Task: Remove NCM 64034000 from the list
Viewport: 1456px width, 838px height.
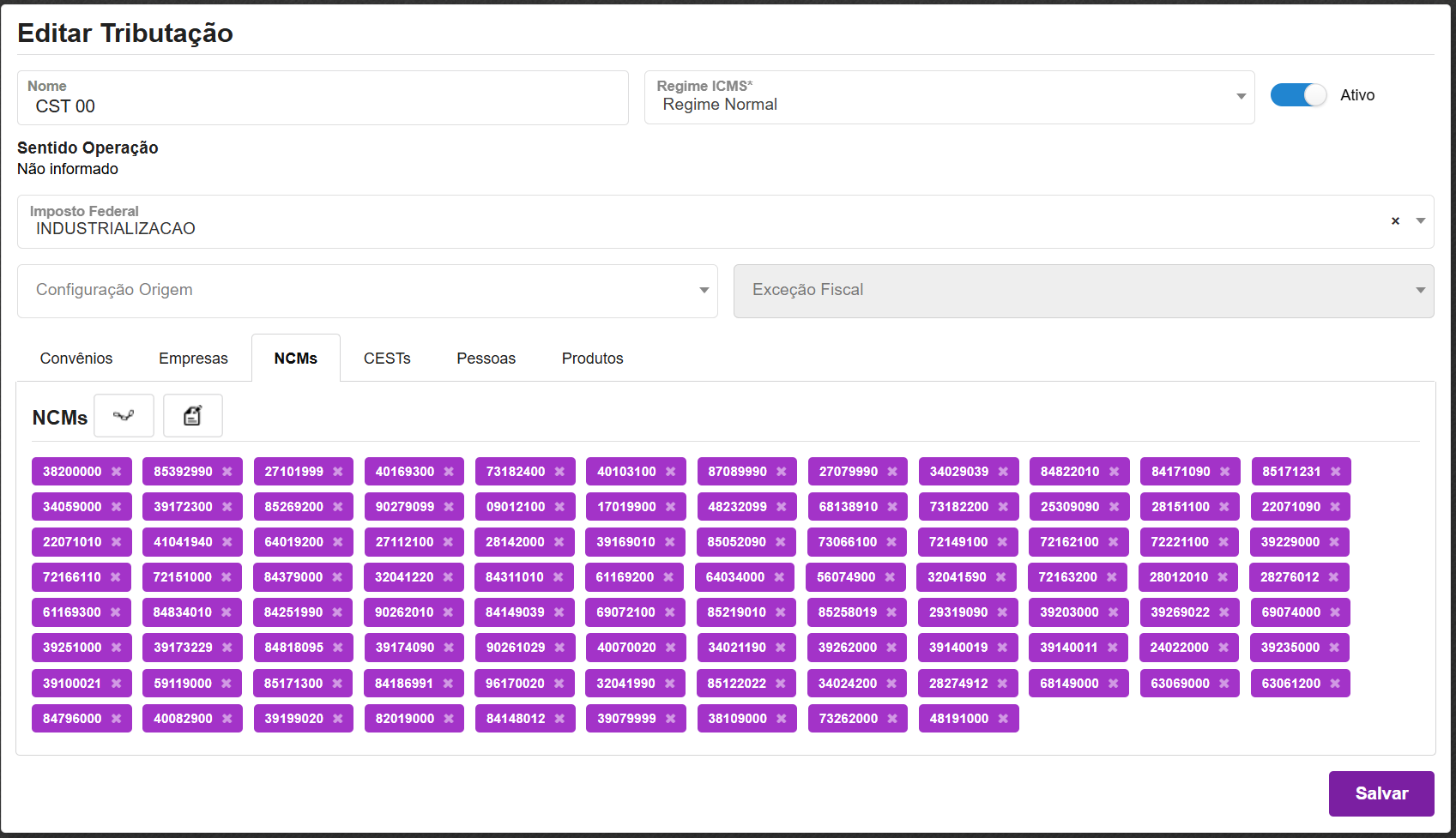Action: coord(779,577)
